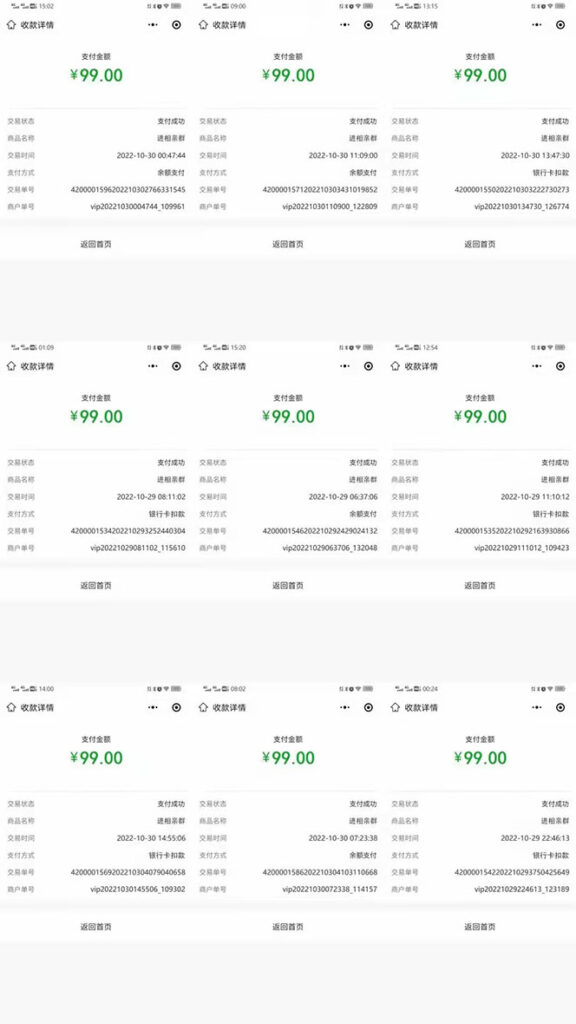Viewport: 576px width, 1024px height.
Task: Tap the home icon in the 01:09 screenshot
Action: coord(11,366)
